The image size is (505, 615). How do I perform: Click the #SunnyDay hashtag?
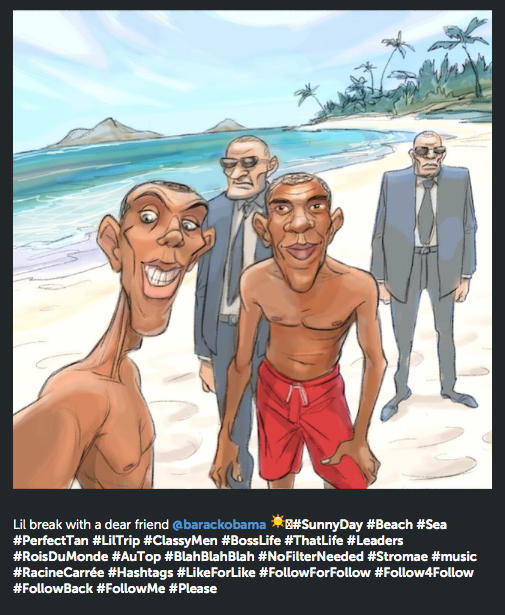coord(328,525)
